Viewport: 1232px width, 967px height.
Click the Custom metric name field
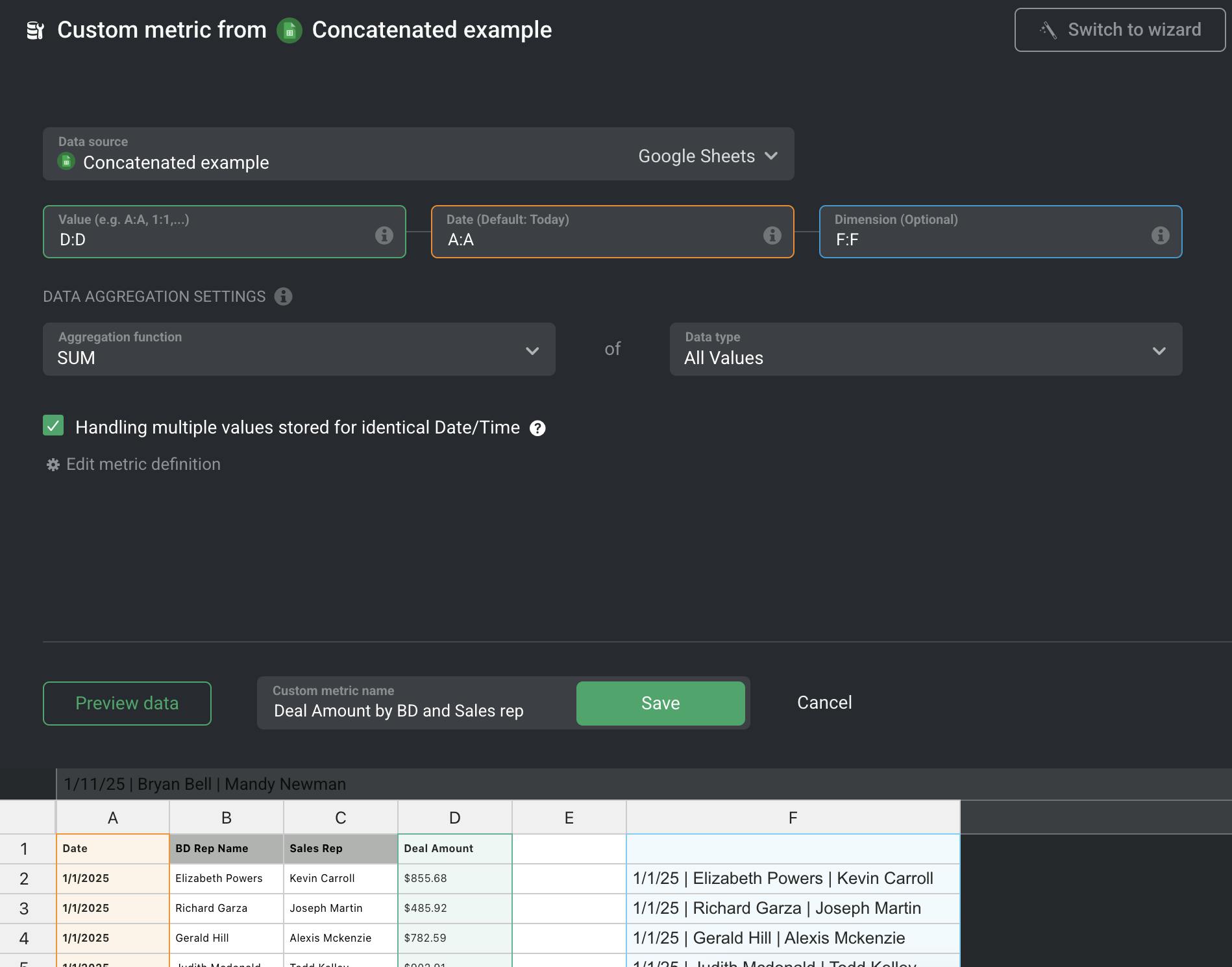[x=415, y=711]
